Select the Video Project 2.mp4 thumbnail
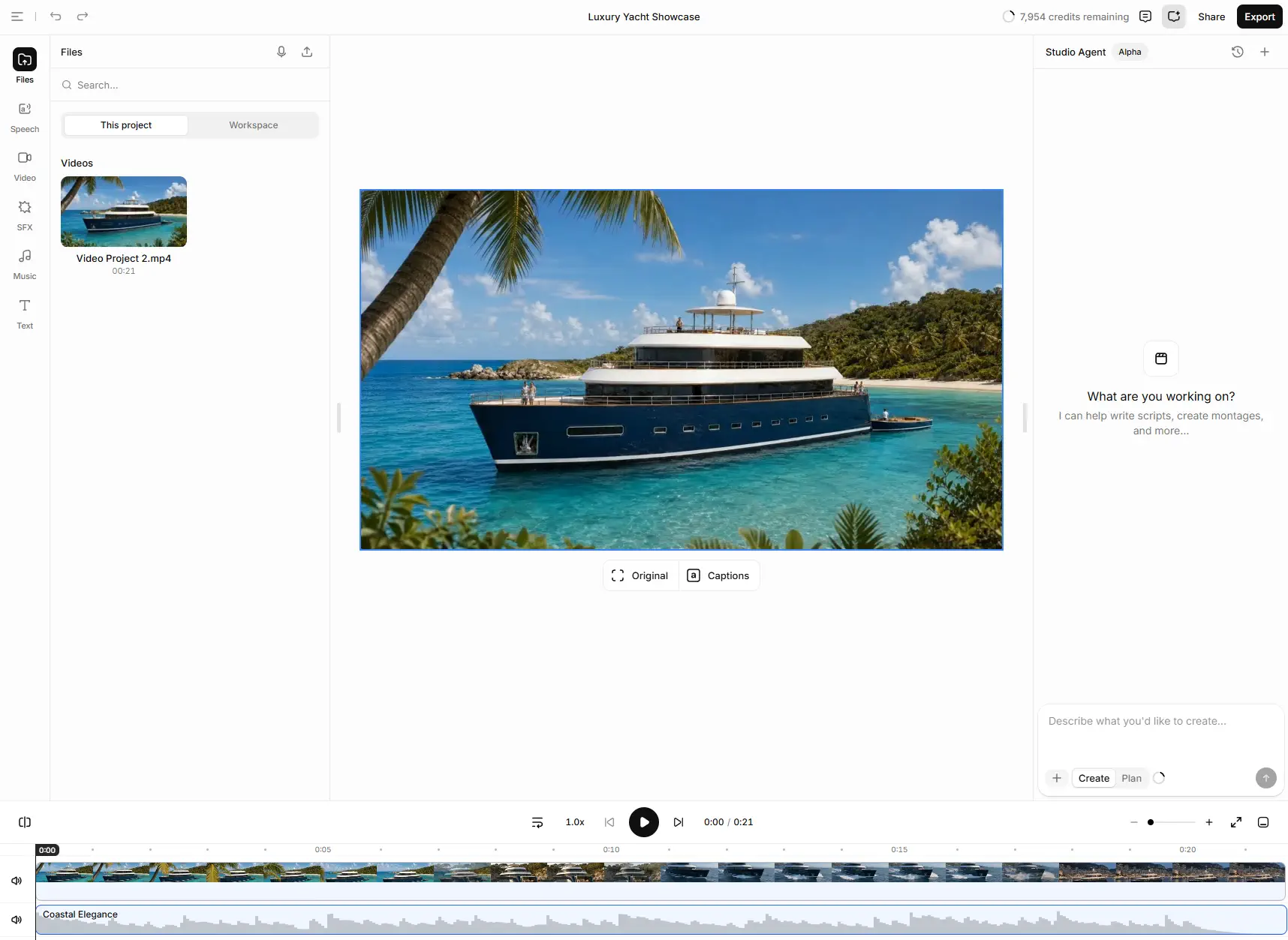The image size is (1288, 940). tap(124, 212)
